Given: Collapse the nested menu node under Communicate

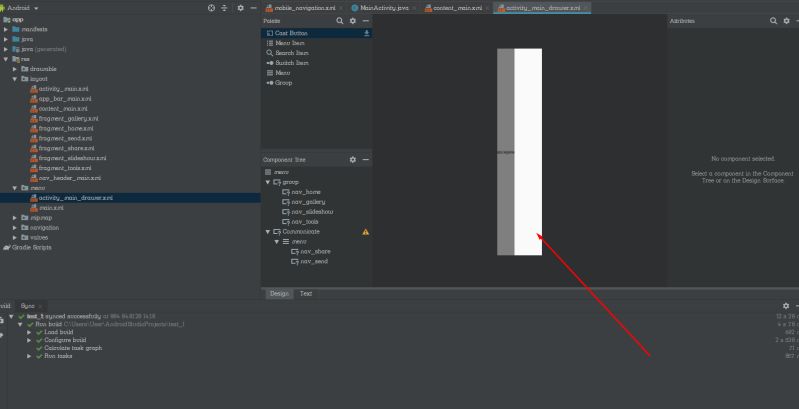Looking at the screenshot, I should [277, 241].
